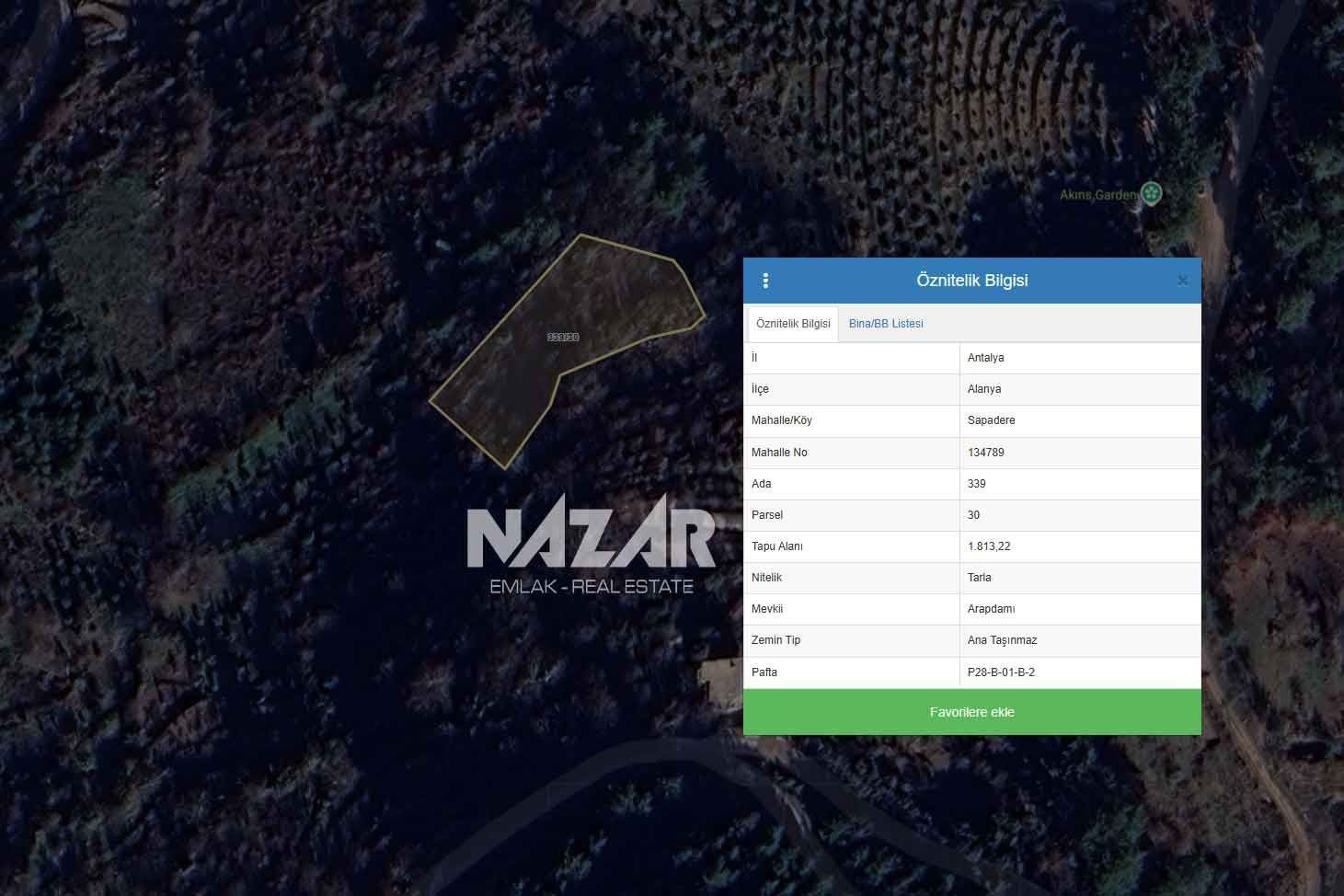The height and width of the screenshot is (896, 1344).
Task: Click the Nitelik value Tarla
Action: click(x=979, y=578)
